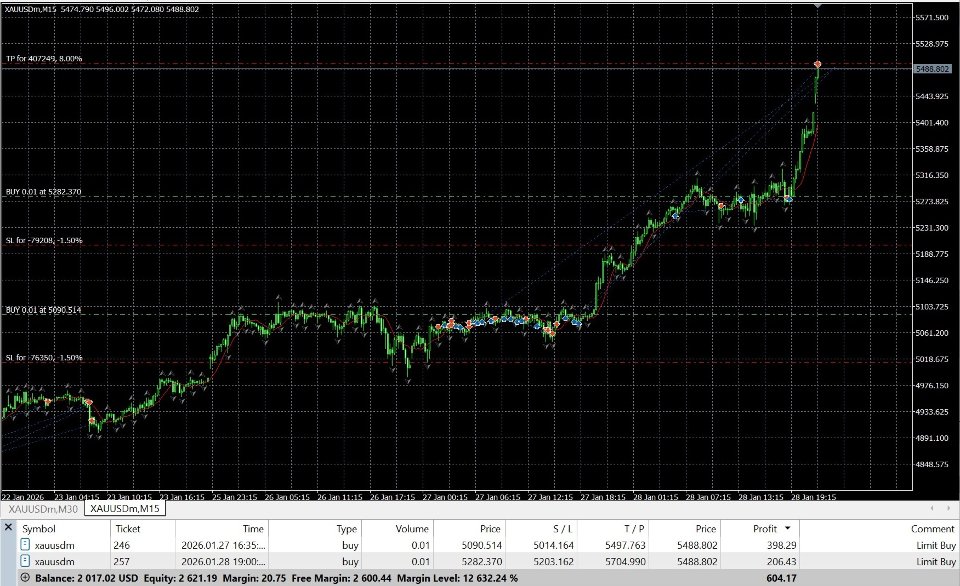Image resolution: width=960 pixels, height=586 pixels.
Task: Click the red marker at the chart peak
Action: click(817, 64)
